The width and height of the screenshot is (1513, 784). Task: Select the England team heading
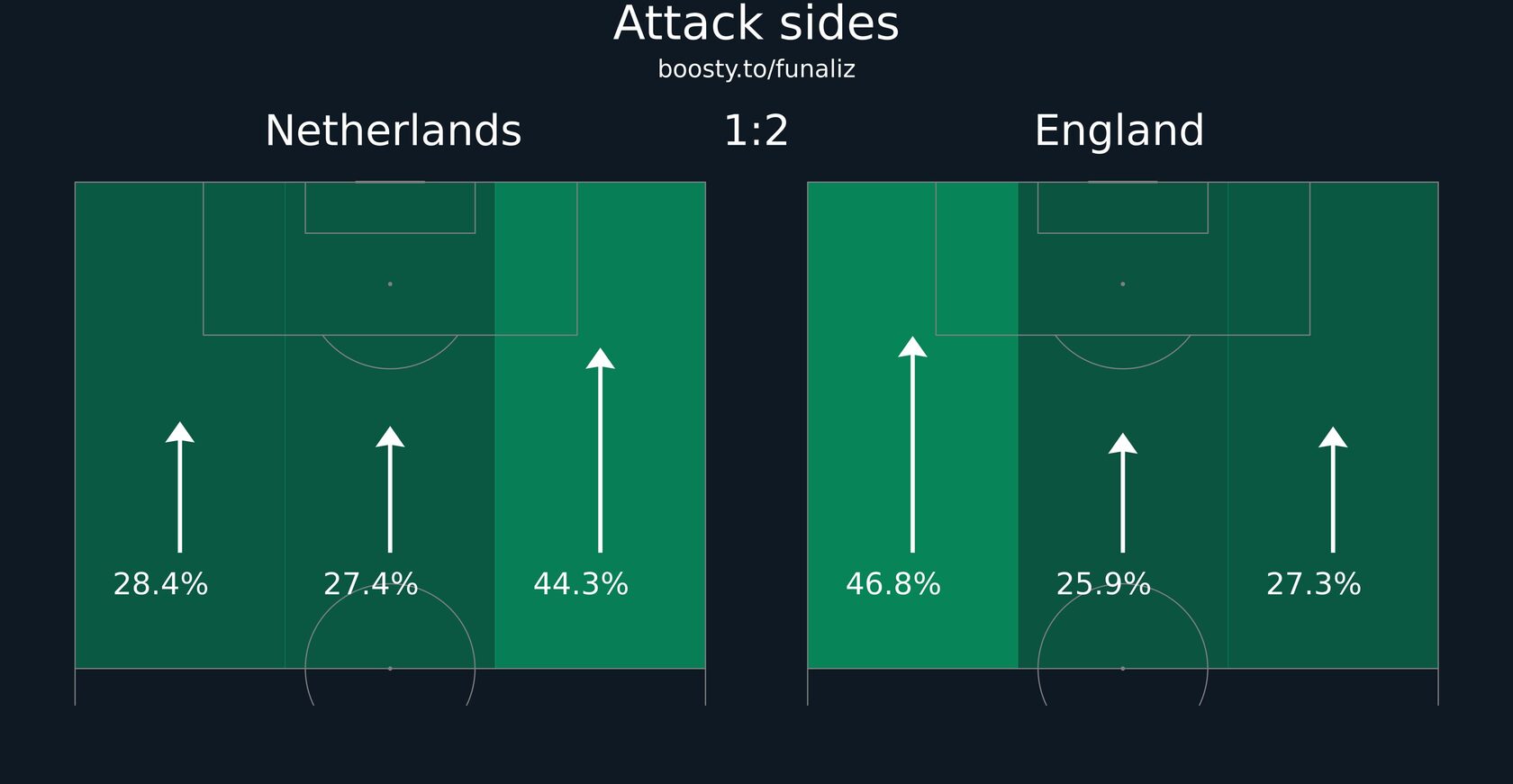click(x=1119, y=131)
